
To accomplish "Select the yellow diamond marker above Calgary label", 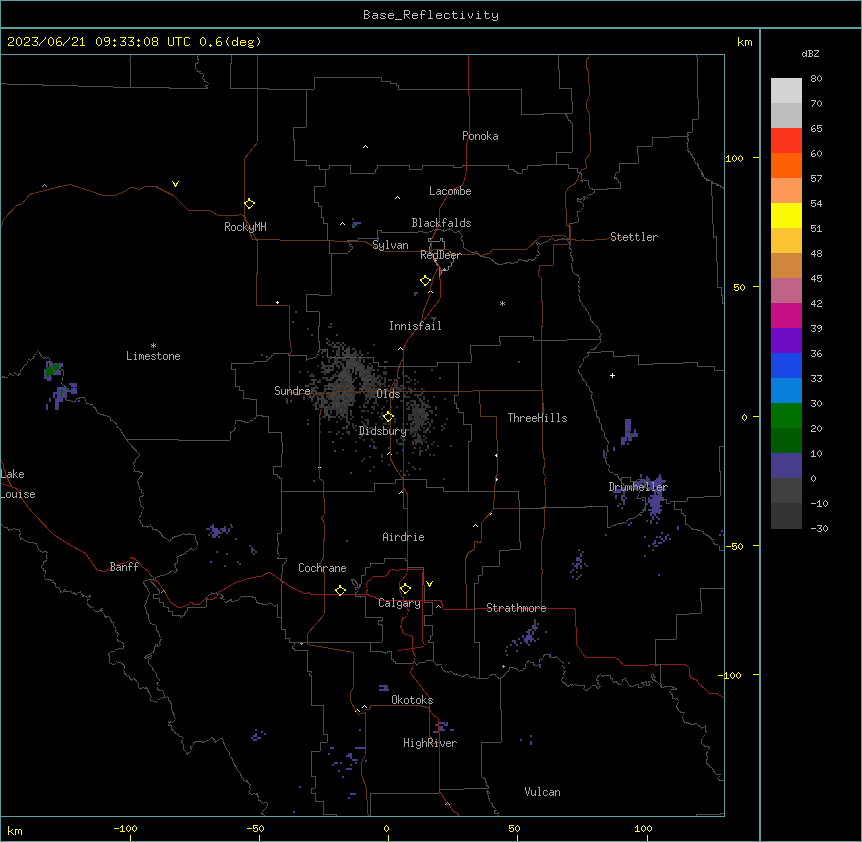I will point(405,589).
